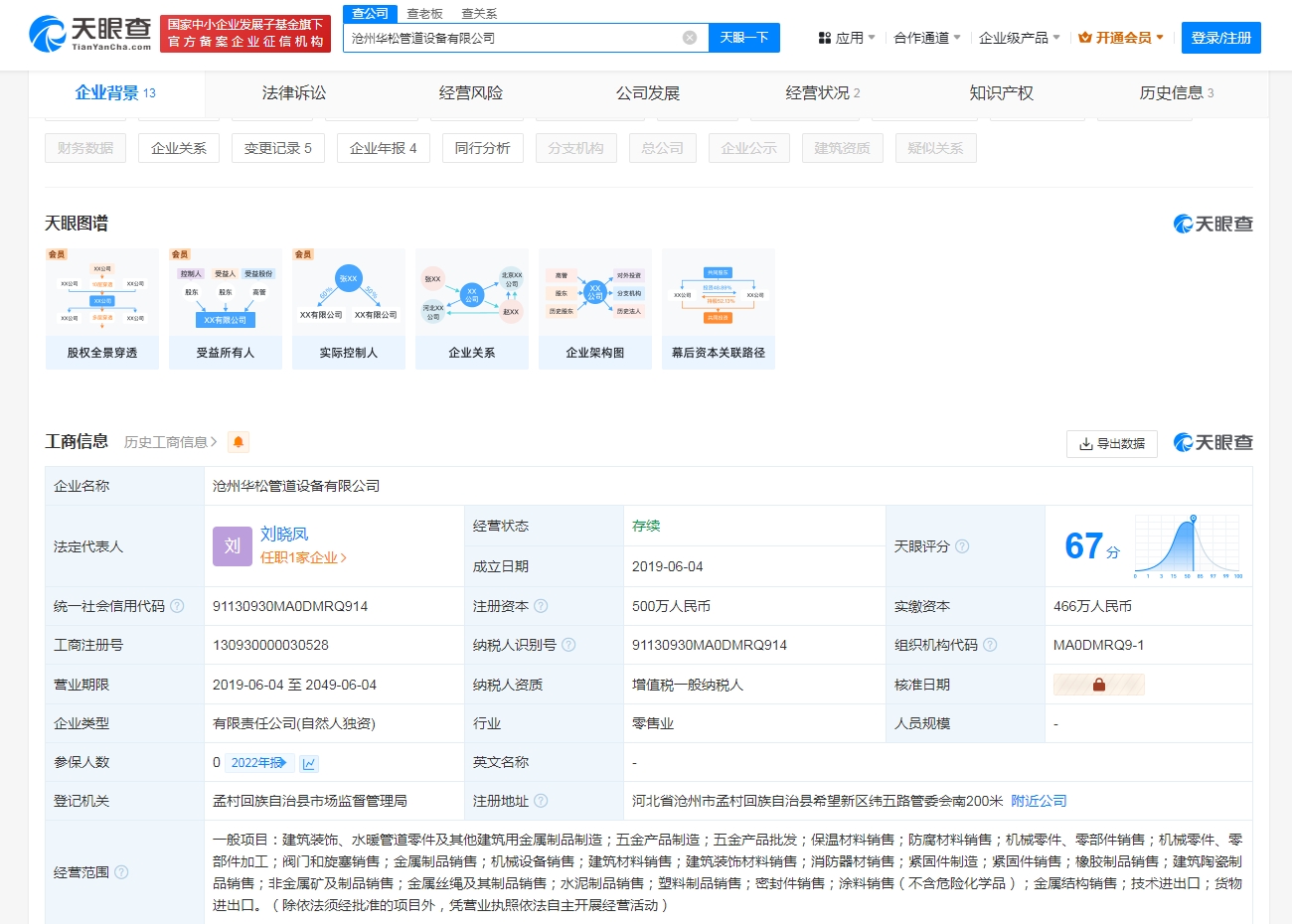Jump to the 同行分析 section
The image size is (1292, 924).
(x=483, y=148)
